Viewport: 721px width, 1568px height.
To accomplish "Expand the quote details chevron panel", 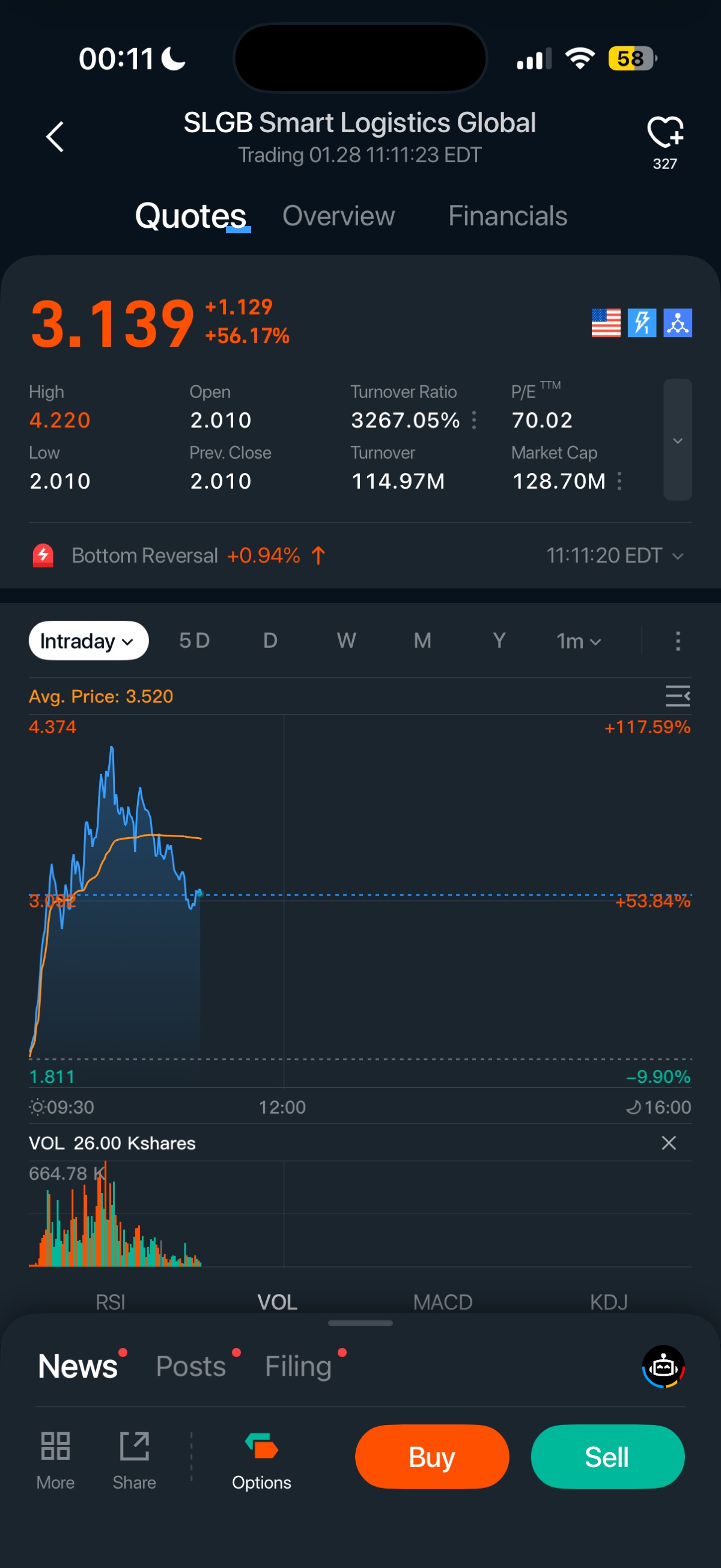I will pos(677,440).
